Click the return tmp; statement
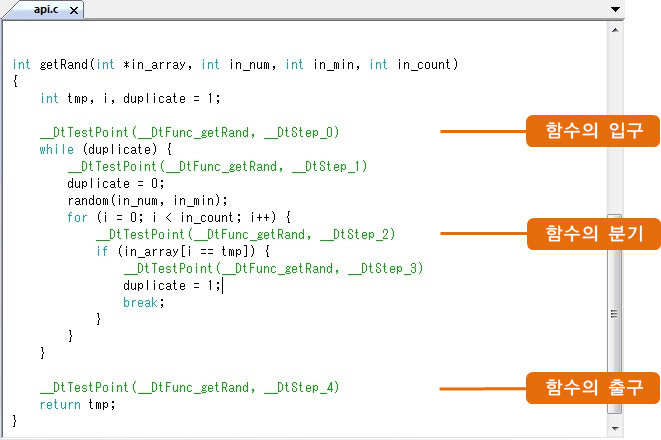 pyautogui.click(x=78, y=405)
